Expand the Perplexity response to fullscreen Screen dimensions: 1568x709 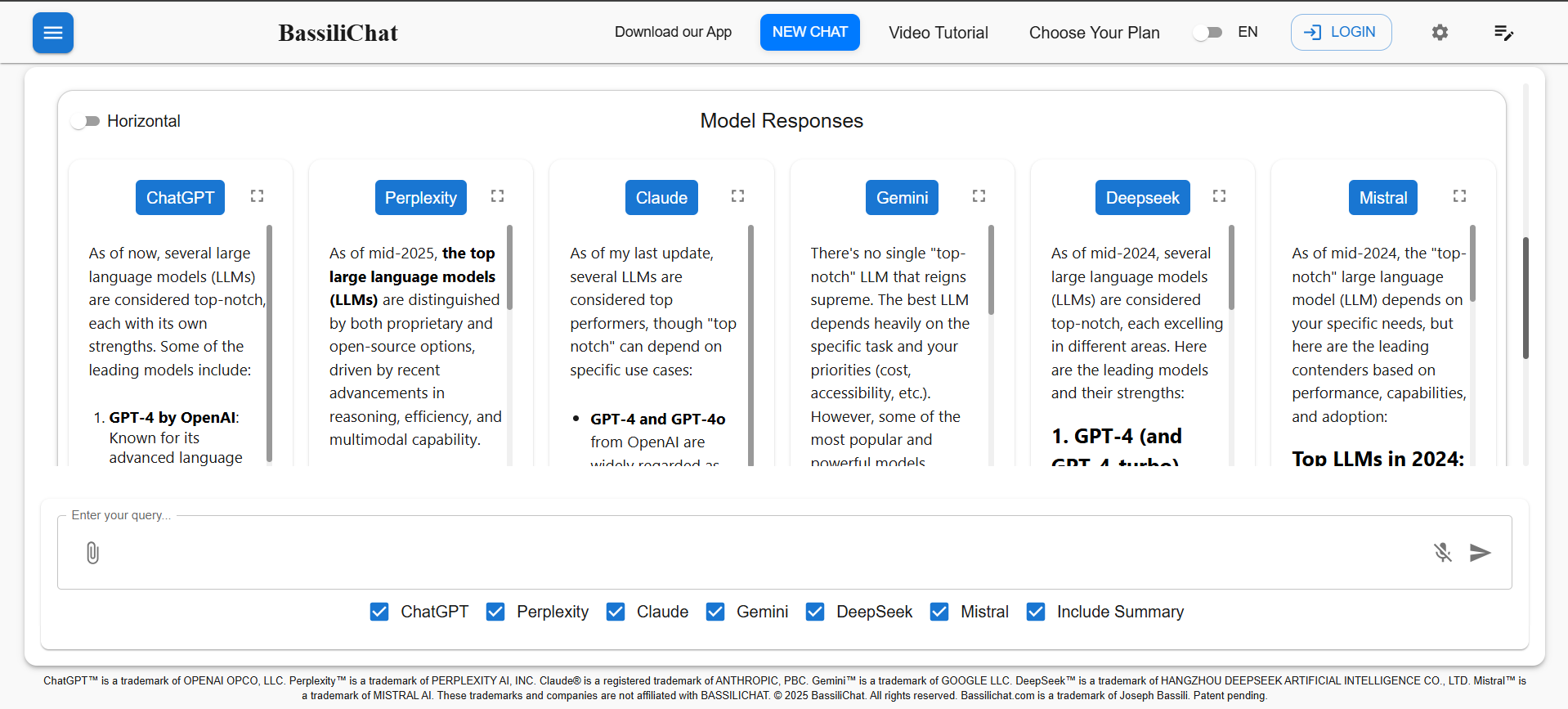coord(497,196)
